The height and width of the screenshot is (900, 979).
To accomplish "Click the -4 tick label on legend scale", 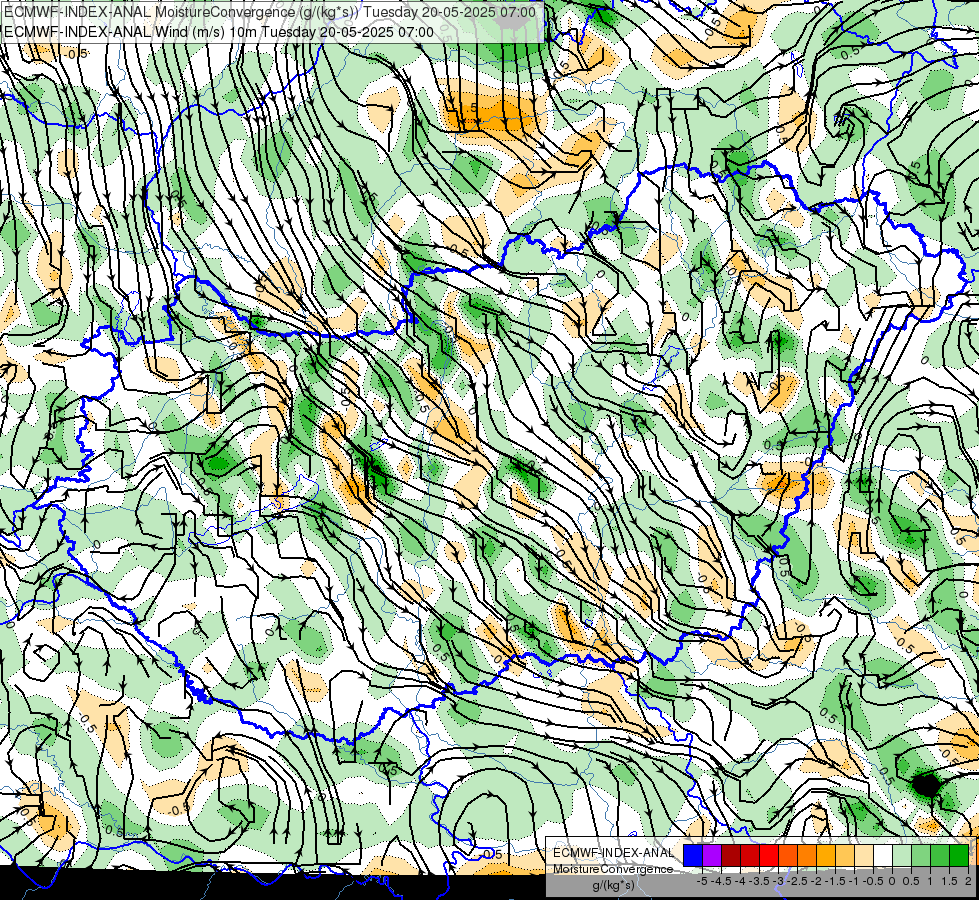I will tap(740, 881).
